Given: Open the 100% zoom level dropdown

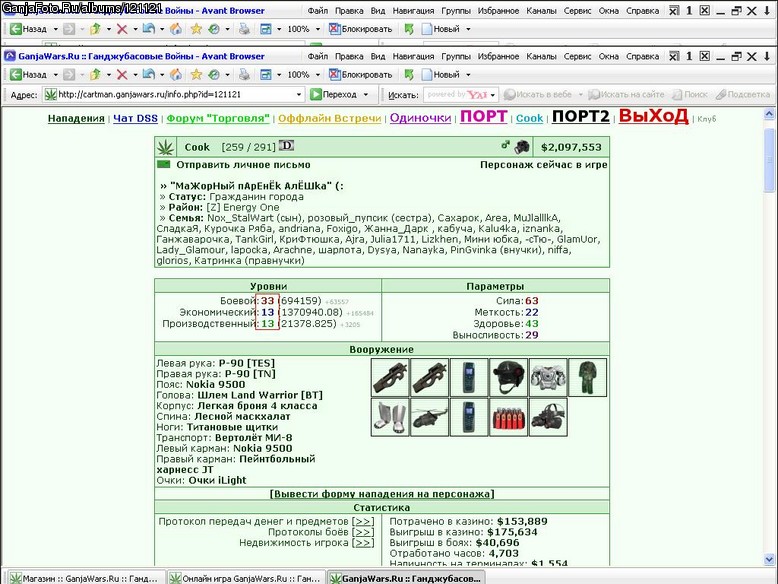Looking at the screenshot, I should (318, 74).
